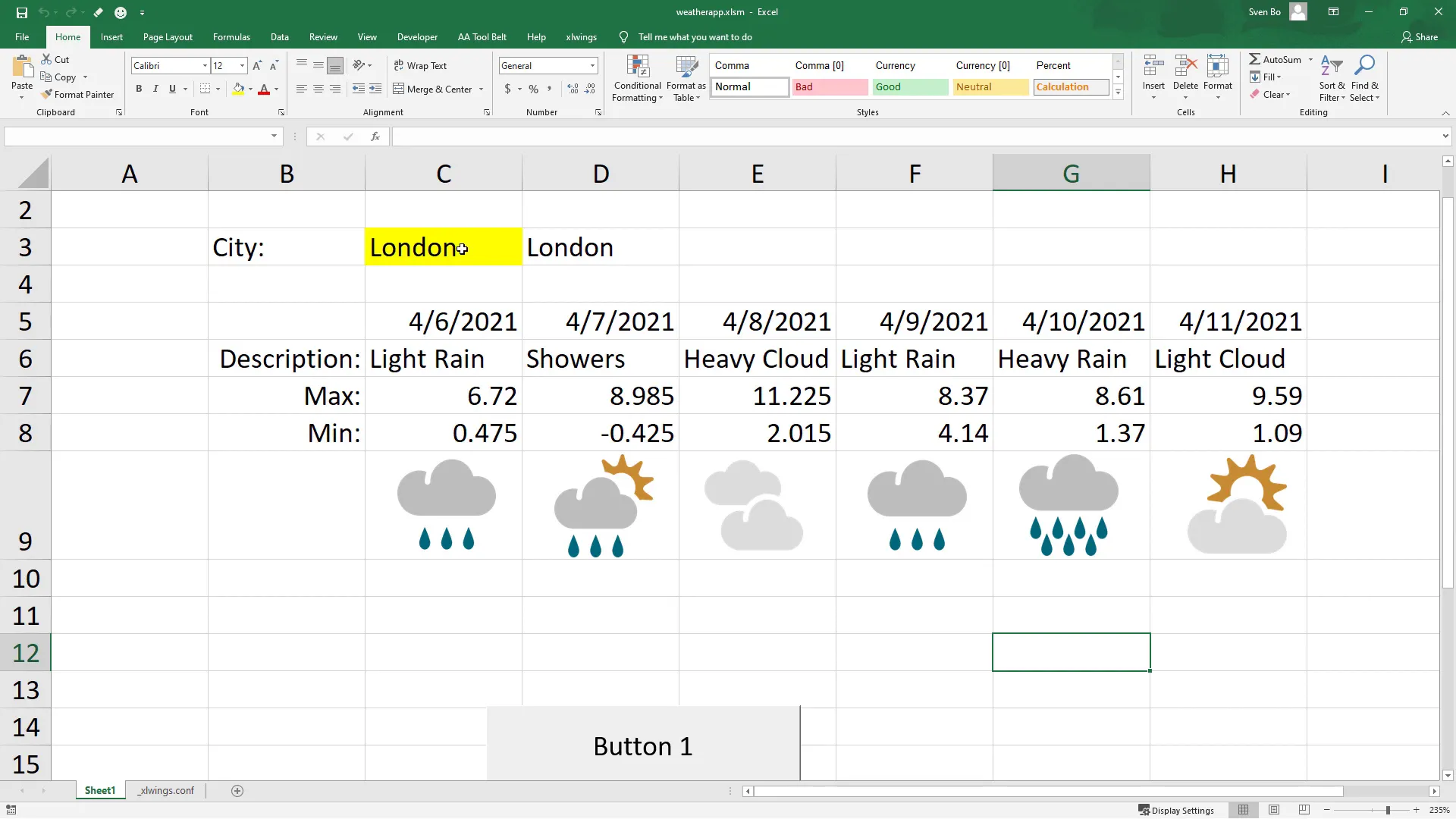Image resolution: width=1456 pixels, height=819 pixels.
Task: Toggle bold formatting
Action: tap(139, 89)
